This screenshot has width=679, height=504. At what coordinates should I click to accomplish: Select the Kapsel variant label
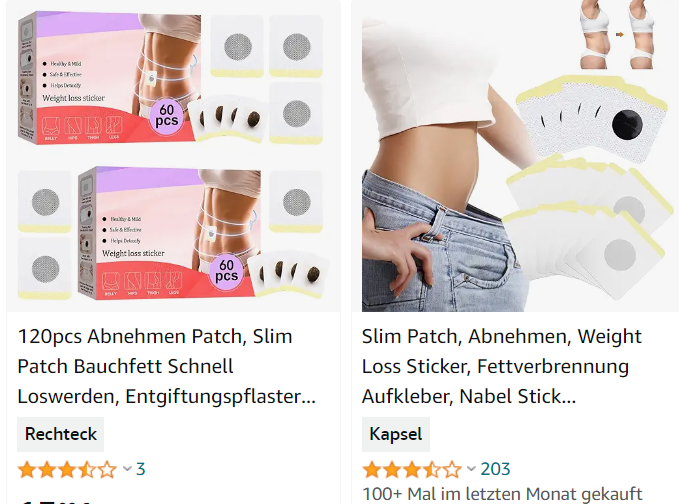[x=396, y=434]
